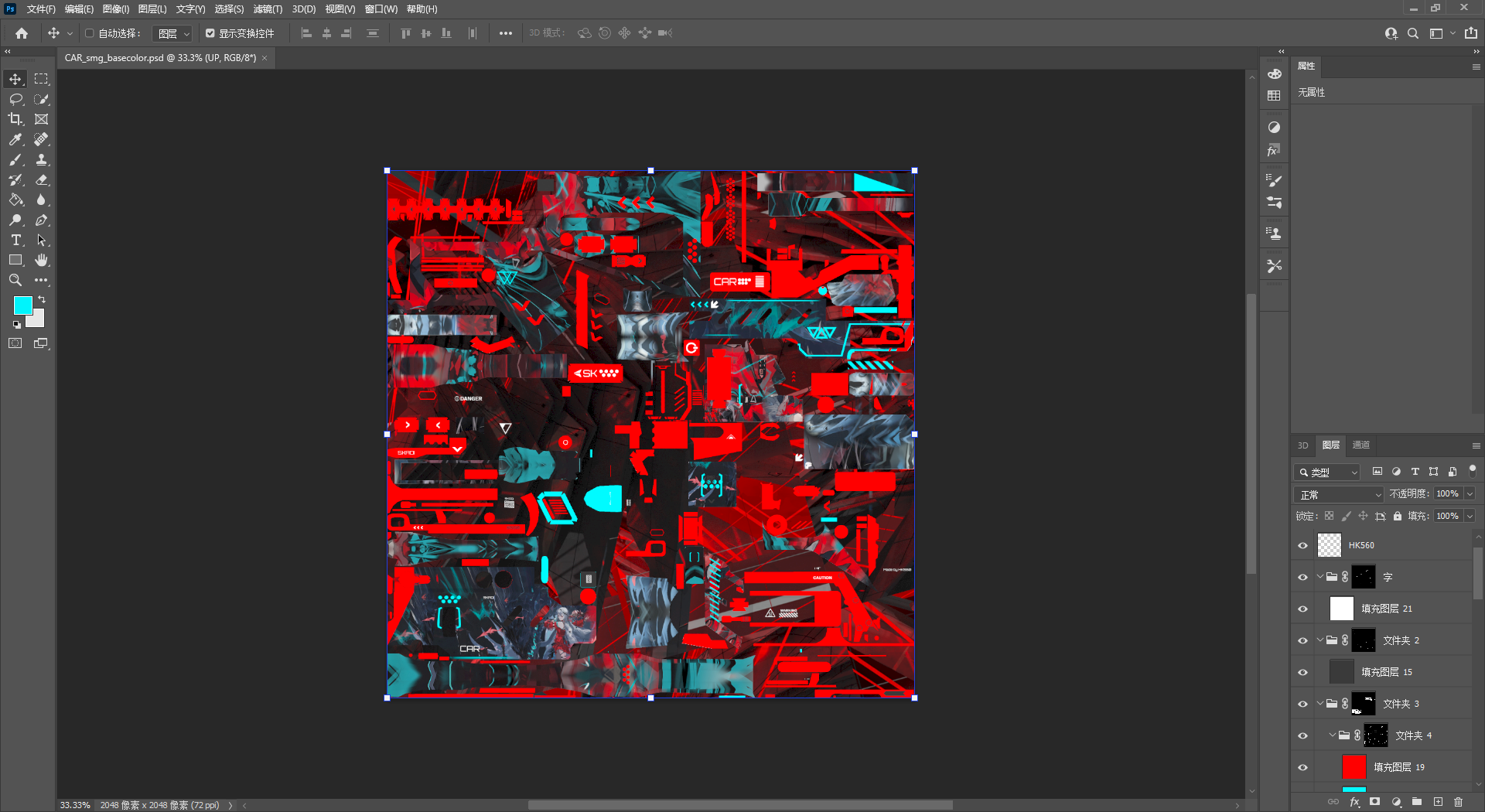
Task: Uncheck the 显示变换控件 checkbox
Action: 210,33
